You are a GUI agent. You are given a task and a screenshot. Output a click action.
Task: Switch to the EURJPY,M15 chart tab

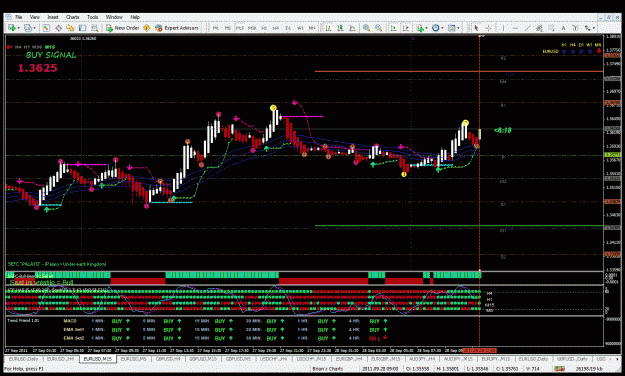click(496, 359)
